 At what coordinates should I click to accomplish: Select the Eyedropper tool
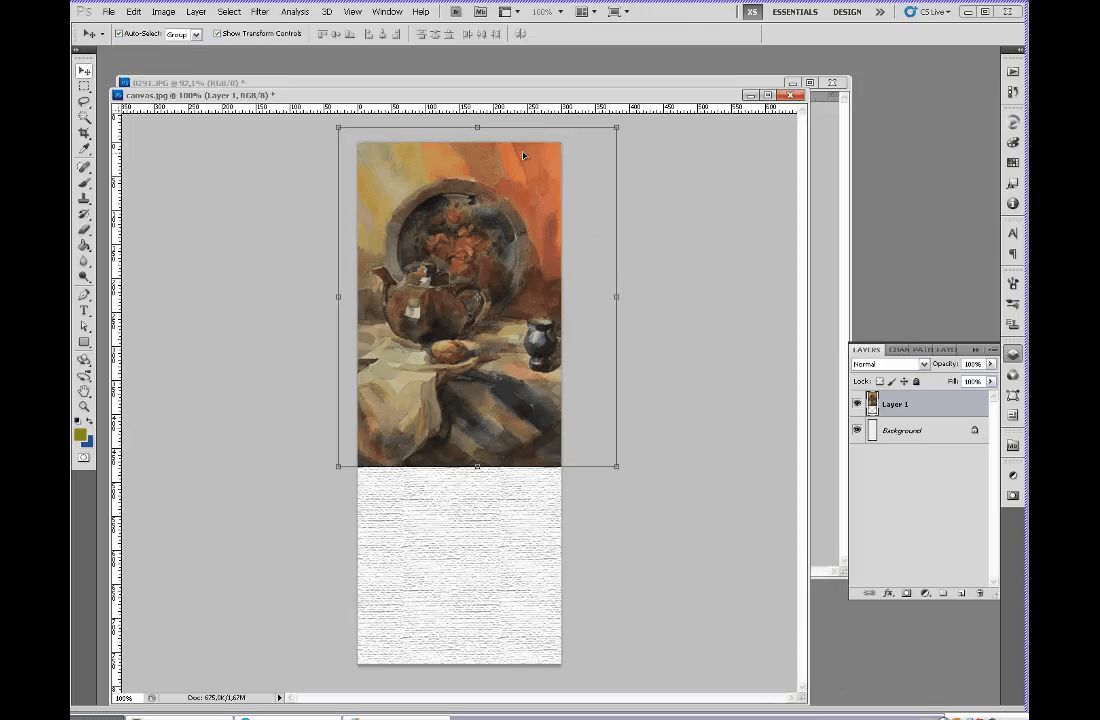point(83,148)
